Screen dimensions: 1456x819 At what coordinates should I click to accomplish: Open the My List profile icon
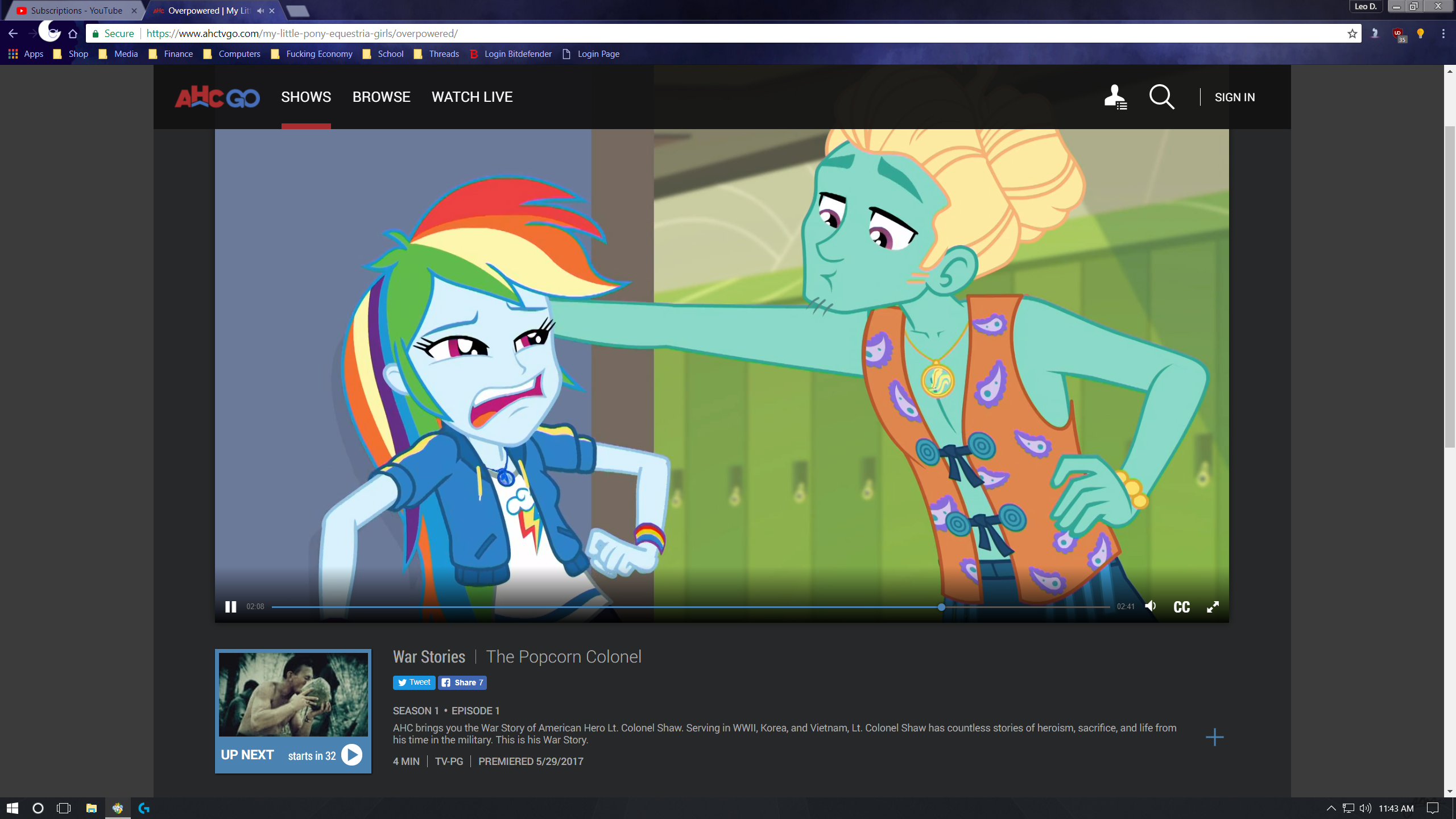tap(1115, 97)
